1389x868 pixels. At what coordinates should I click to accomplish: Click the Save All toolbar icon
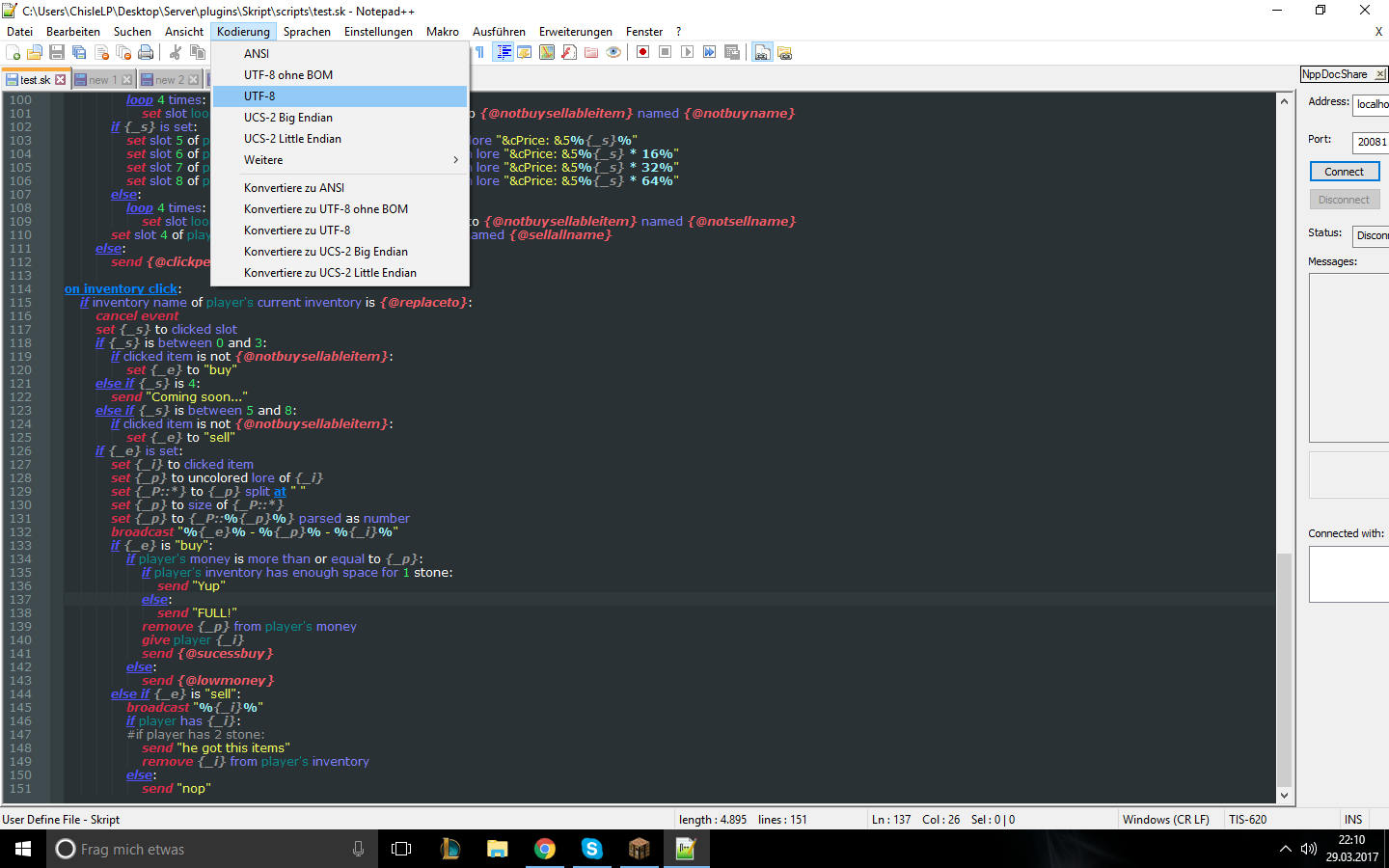(x=79, y=53)
